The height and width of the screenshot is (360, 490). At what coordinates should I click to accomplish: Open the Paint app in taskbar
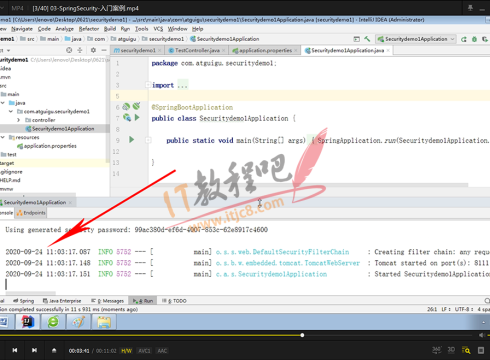pyautogui.click(x=78, y=322)
